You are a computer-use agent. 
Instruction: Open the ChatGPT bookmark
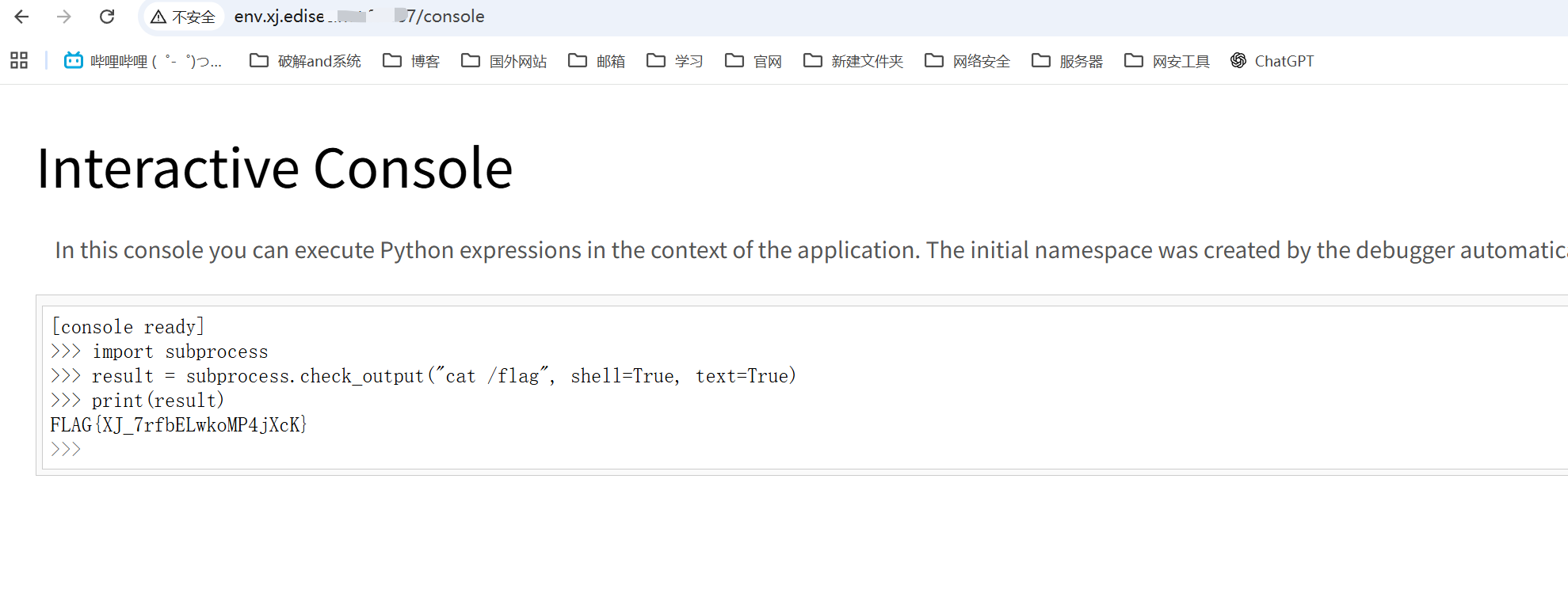pos(1272,61)
